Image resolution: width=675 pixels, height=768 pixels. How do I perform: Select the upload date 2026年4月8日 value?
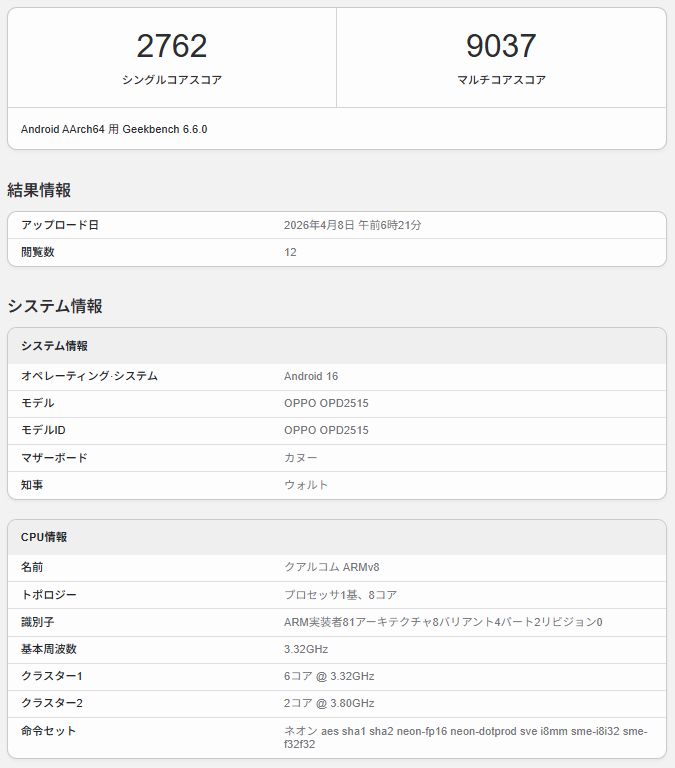352,225
